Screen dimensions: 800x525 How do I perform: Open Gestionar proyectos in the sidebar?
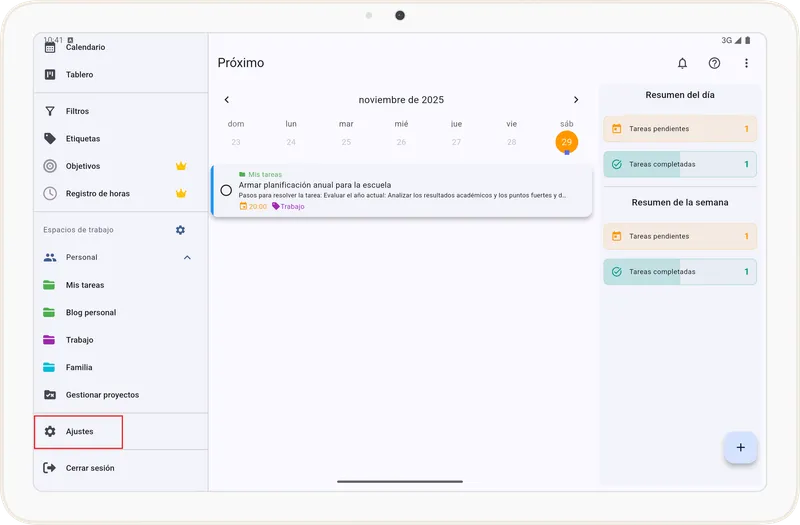coord(101,395)
